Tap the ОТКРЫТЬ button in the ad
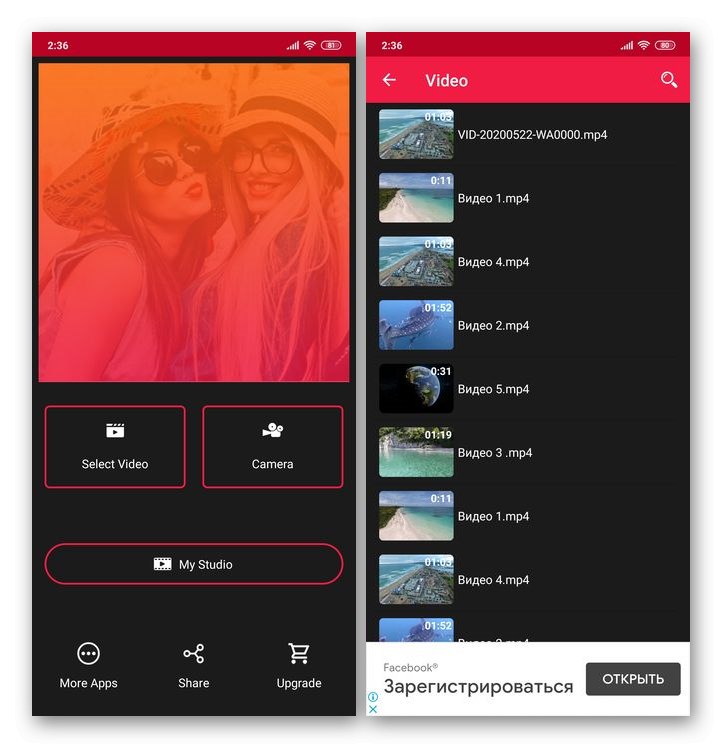Screen dimensions: 722x748 point(633,679)
